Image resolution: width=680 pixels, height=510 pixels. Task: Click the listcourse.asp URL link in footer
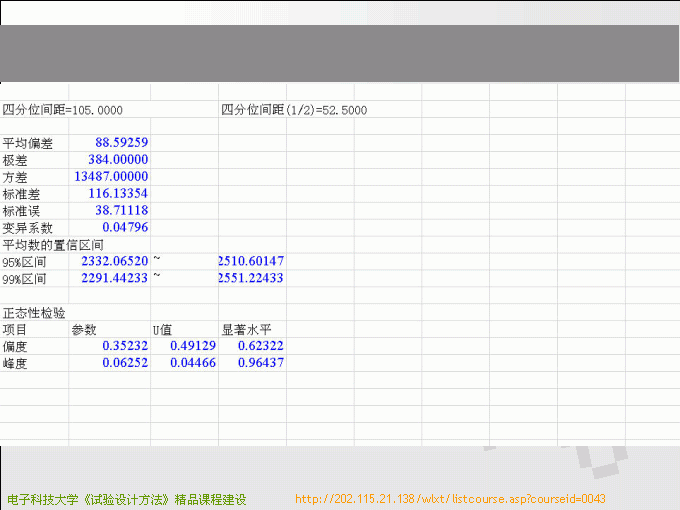pos(451,499)
